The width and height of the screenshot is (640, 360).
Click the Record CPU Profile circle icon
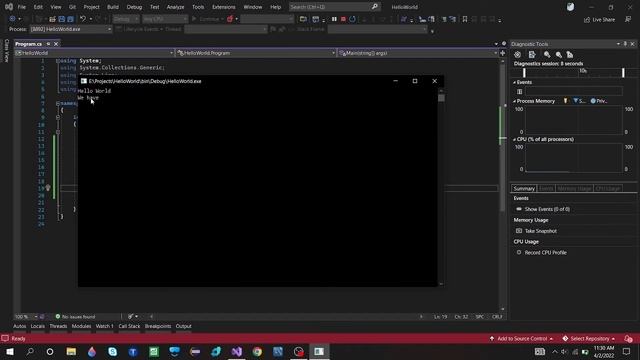point(519,253)
